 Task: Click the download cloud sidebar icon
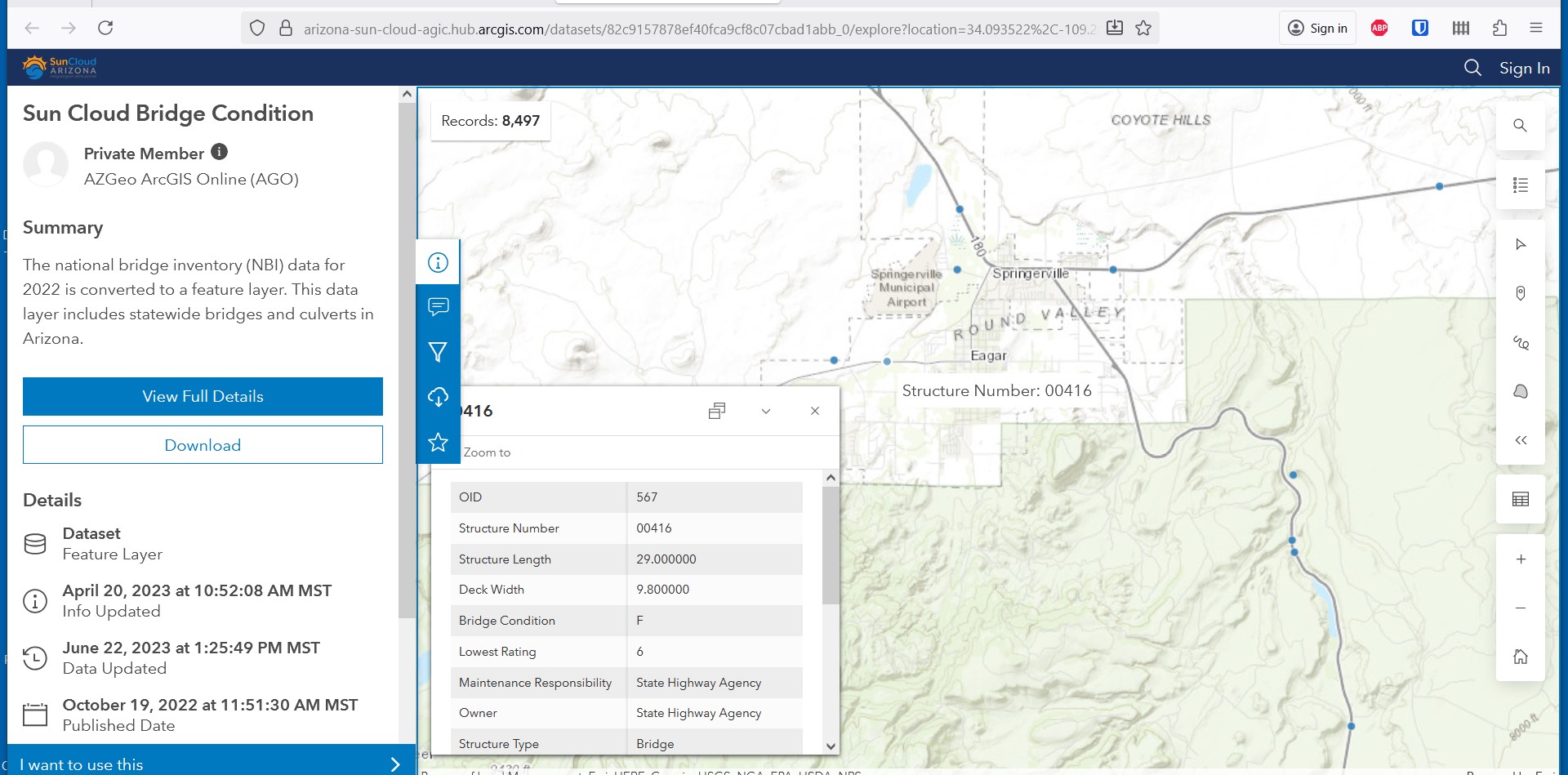pyautogui.click(x=438, y=397)
